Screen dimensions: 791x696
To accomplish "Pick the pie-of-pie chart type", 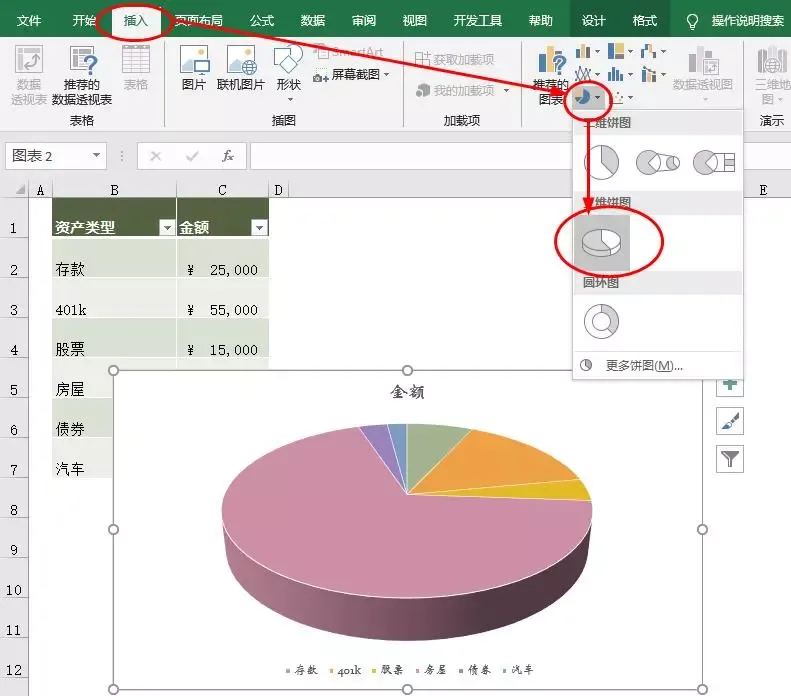I will (x=658, y=162).
